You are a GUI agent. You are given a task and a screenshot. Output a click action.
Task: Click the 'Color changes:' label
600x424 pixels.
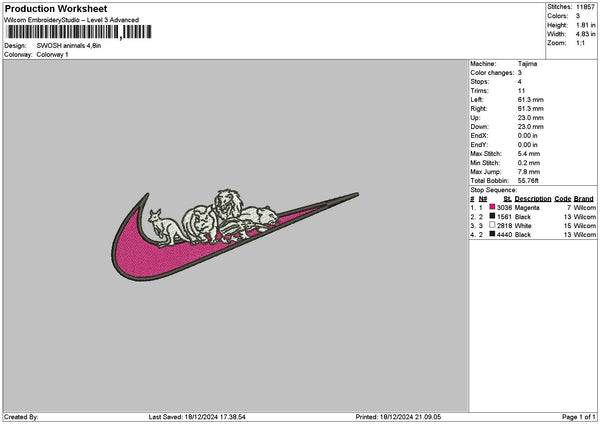(x=492, y=73)
